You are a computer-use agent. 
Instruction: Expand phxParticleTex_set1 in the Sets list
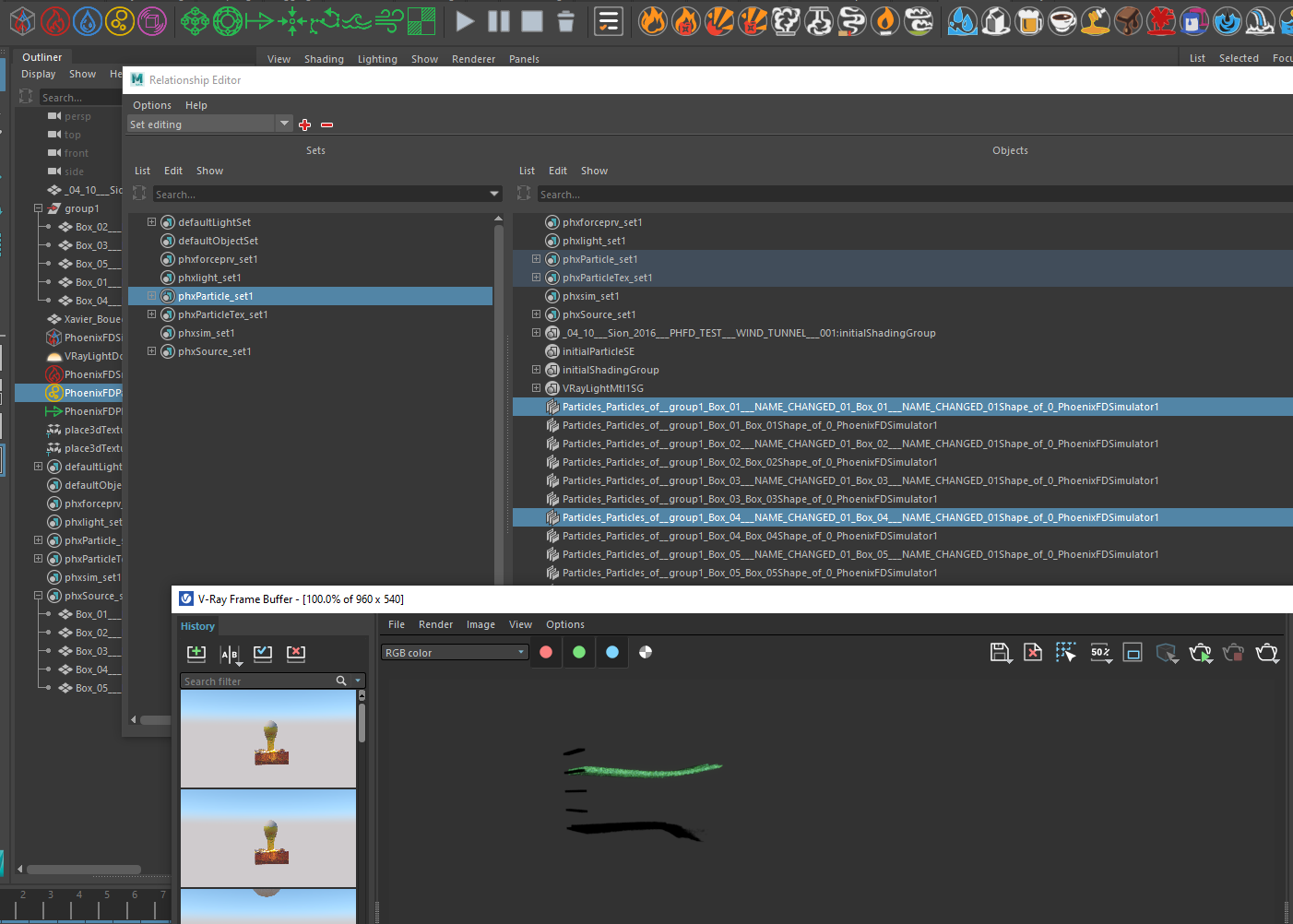click(x=152, y=314)
